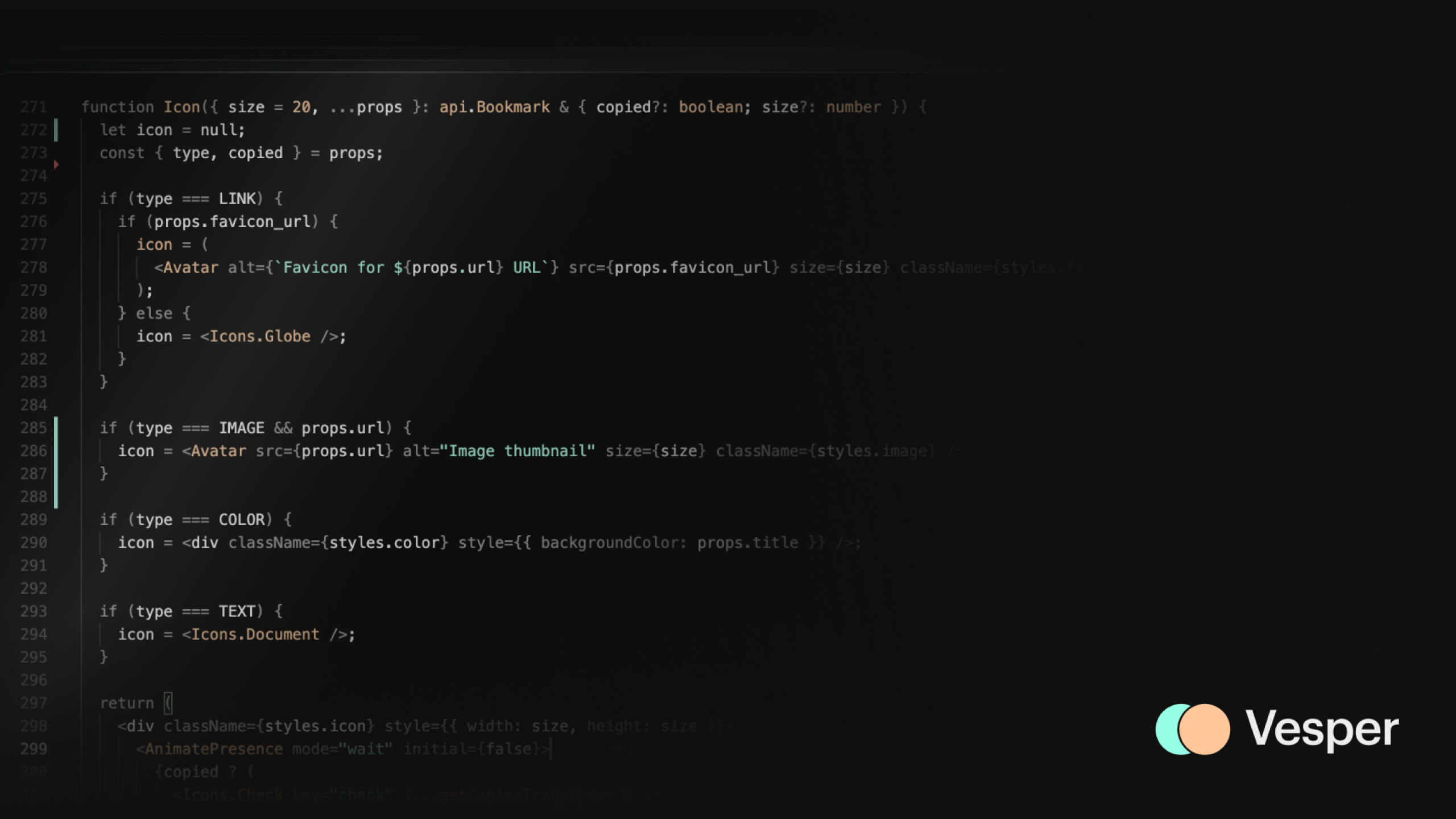1456x819 pixels.
Task: Click "Image thumbnail" alt string
Action: [x=517, y=451]
